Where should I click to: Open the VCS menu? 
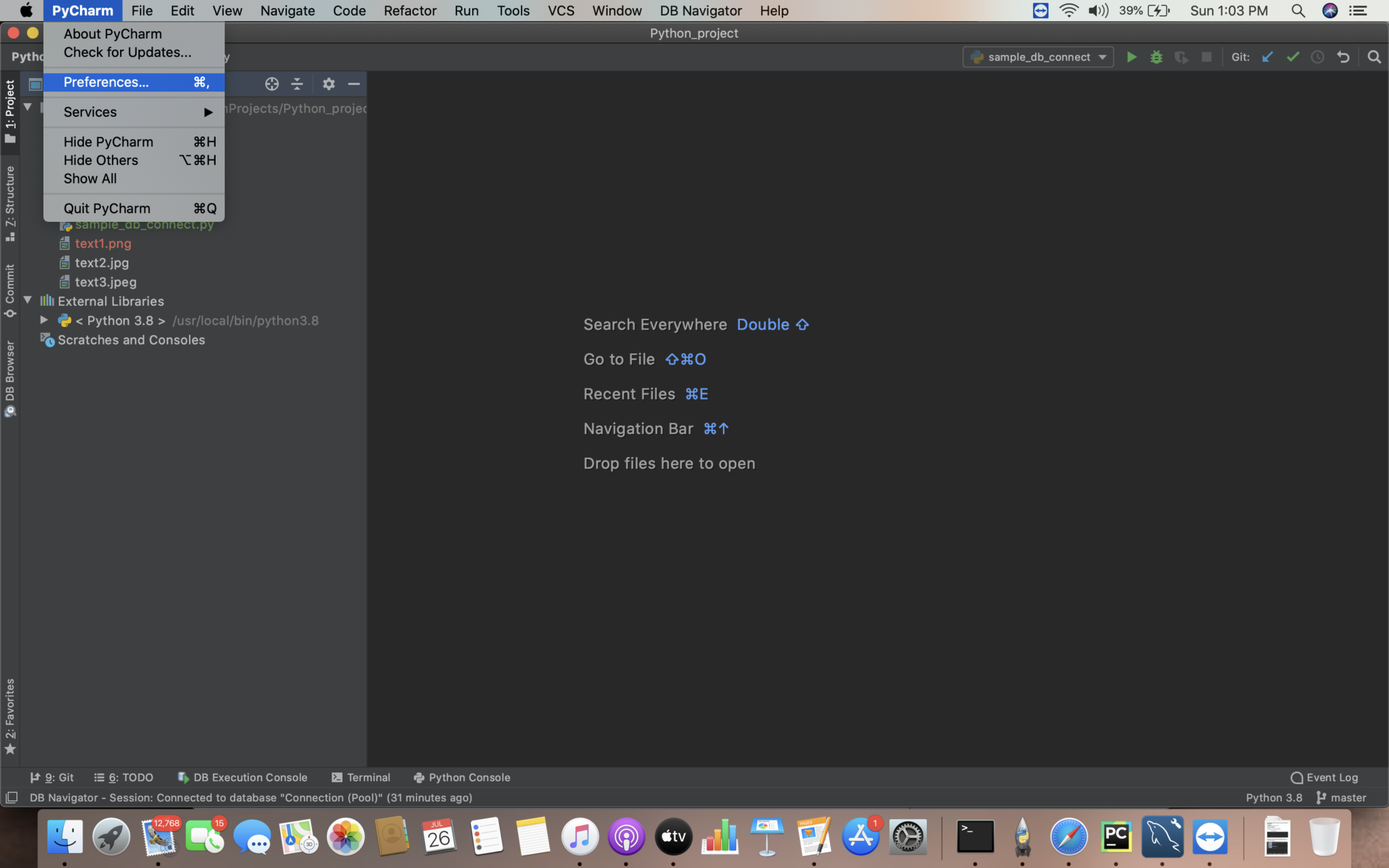[561, 11]
